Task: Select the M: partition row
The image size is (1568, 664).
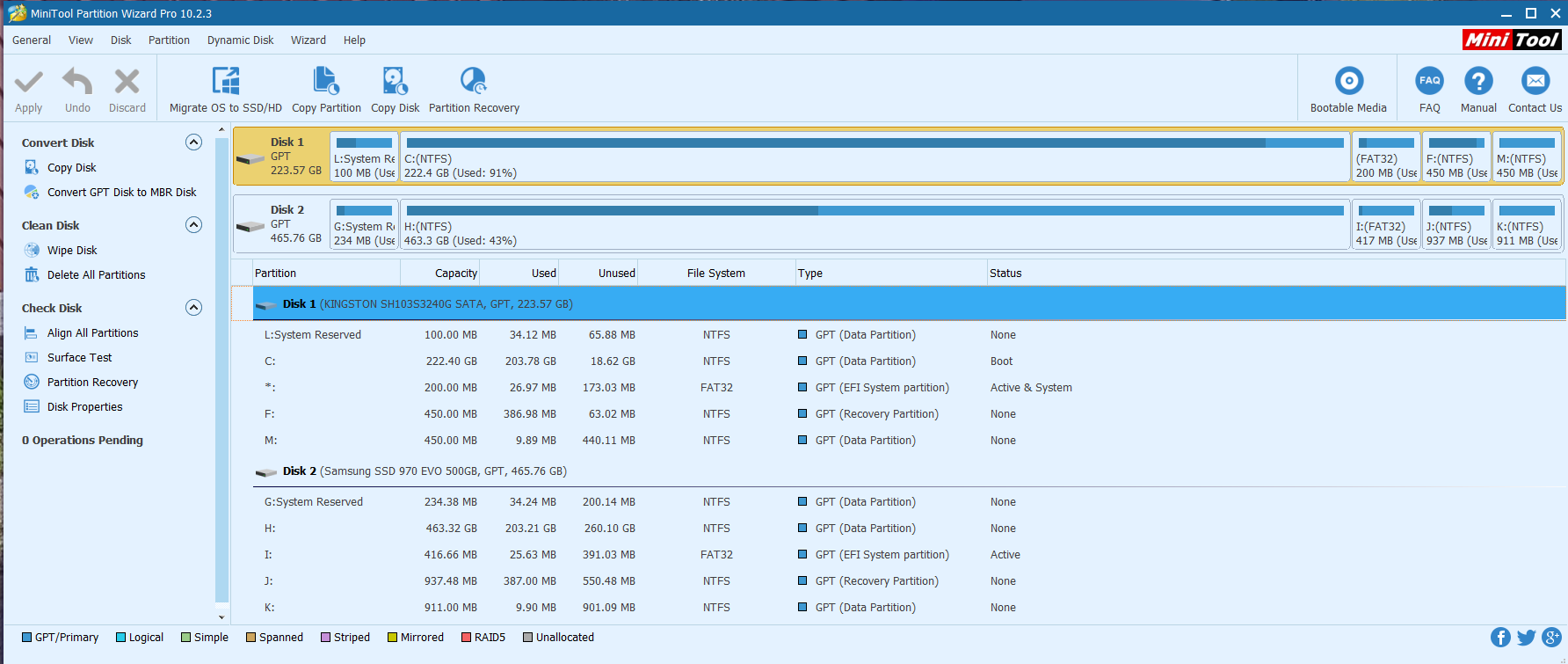Action: tap(909, 441)
